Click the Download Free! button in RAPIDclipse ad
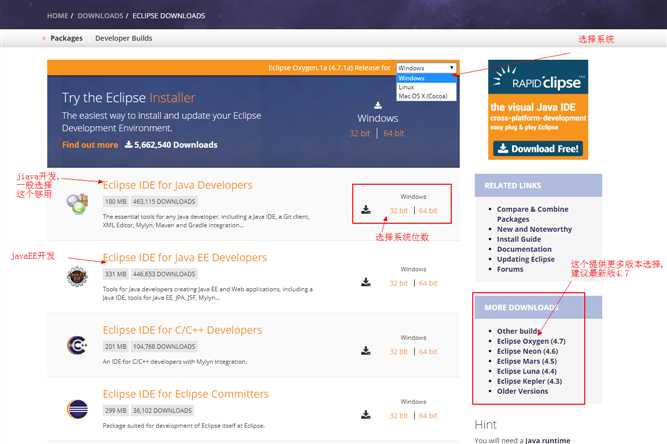The height and width of the screenshot is (444, 667). coord(538,148)
